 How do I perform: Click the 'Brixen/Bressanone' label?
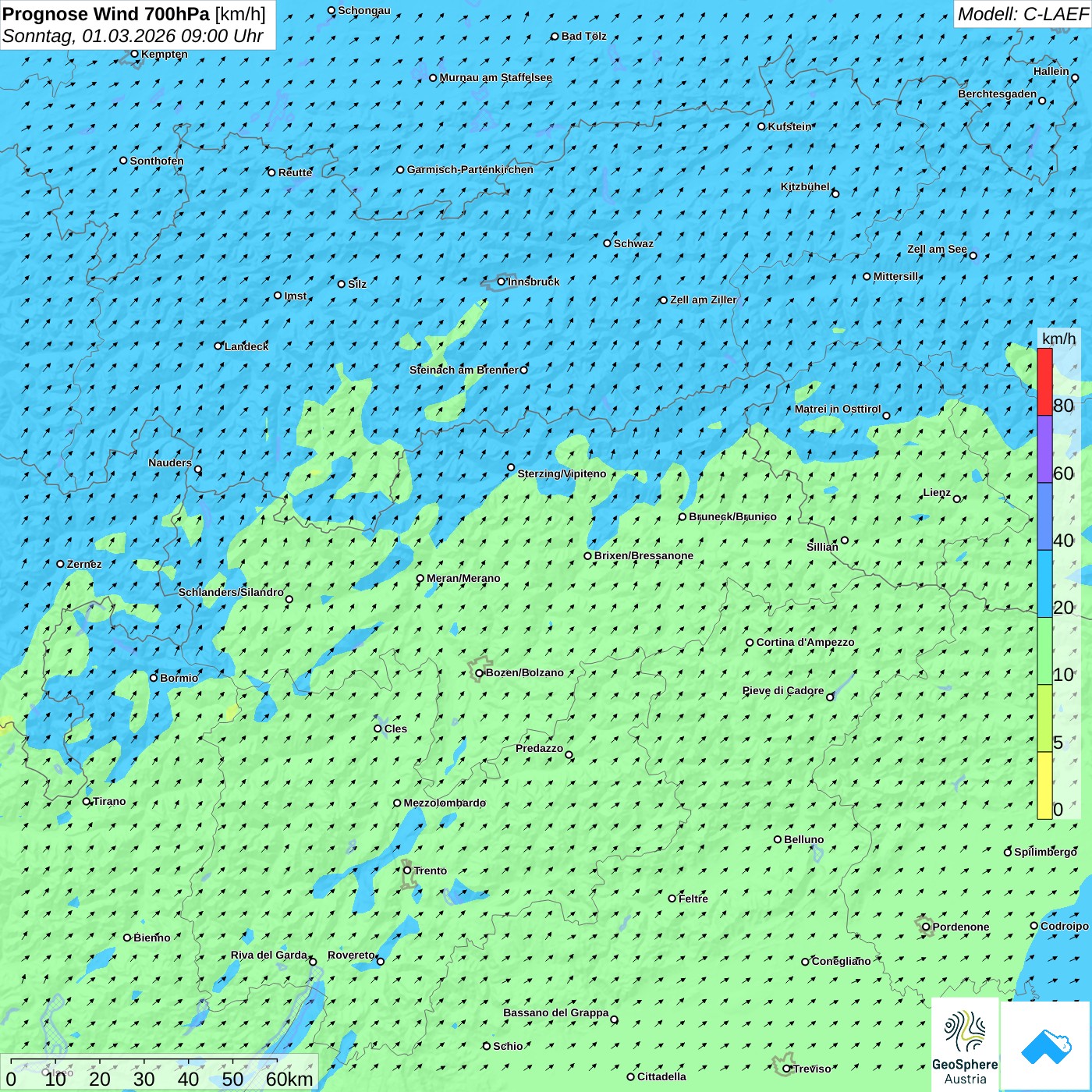(643, 555)
